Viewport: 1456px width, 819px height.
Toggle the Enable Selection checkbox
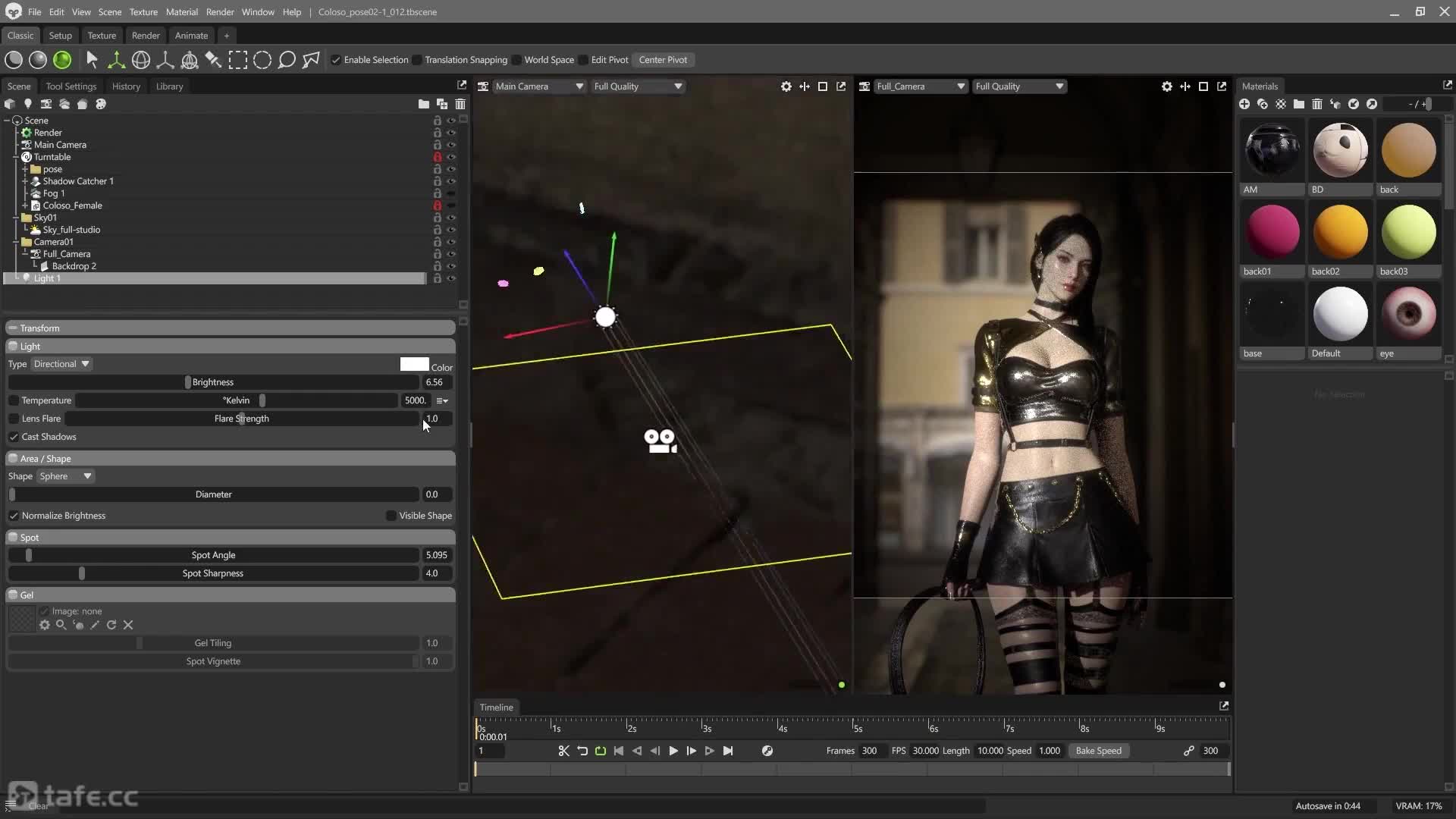336,60
